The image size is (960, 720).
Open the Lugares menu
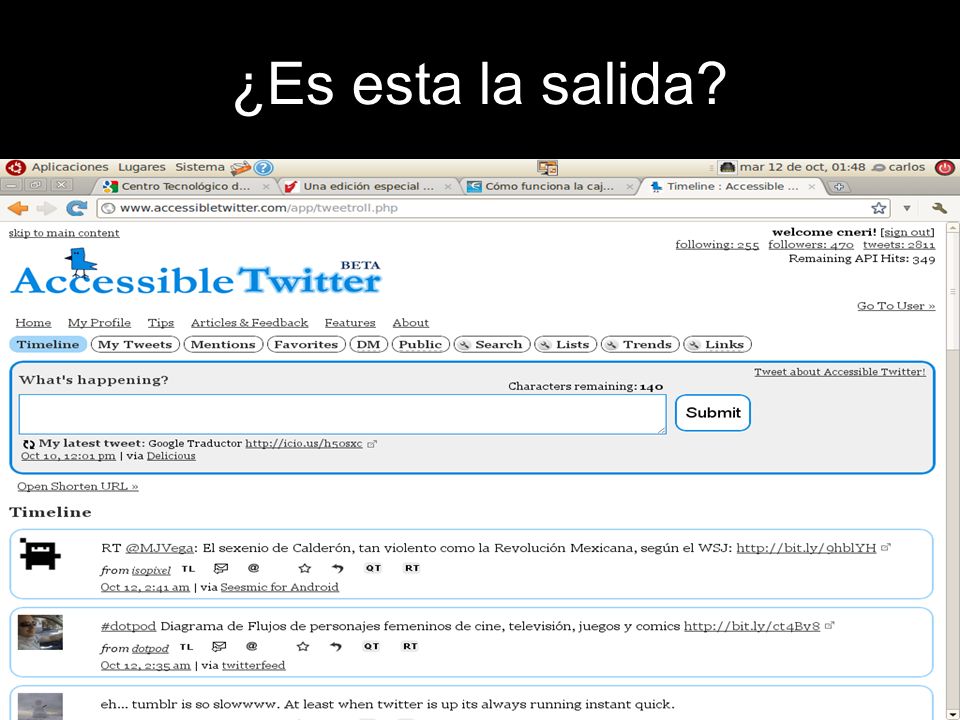141,167
